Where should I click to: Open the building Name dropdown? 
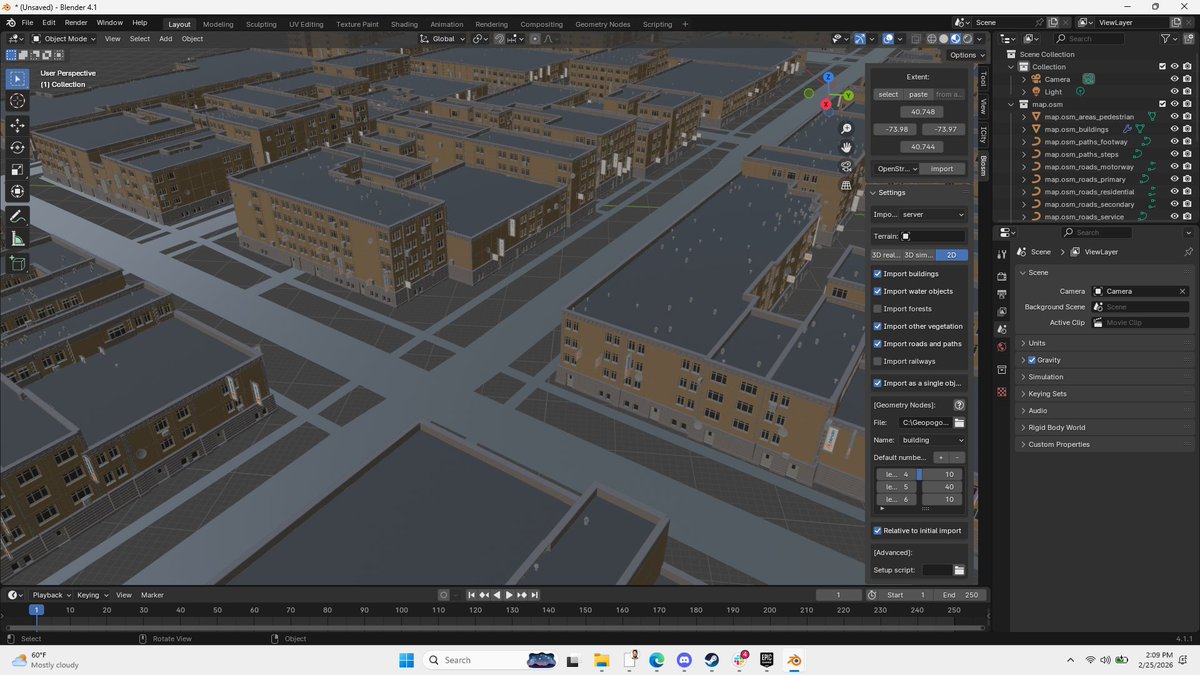point(932,440)
